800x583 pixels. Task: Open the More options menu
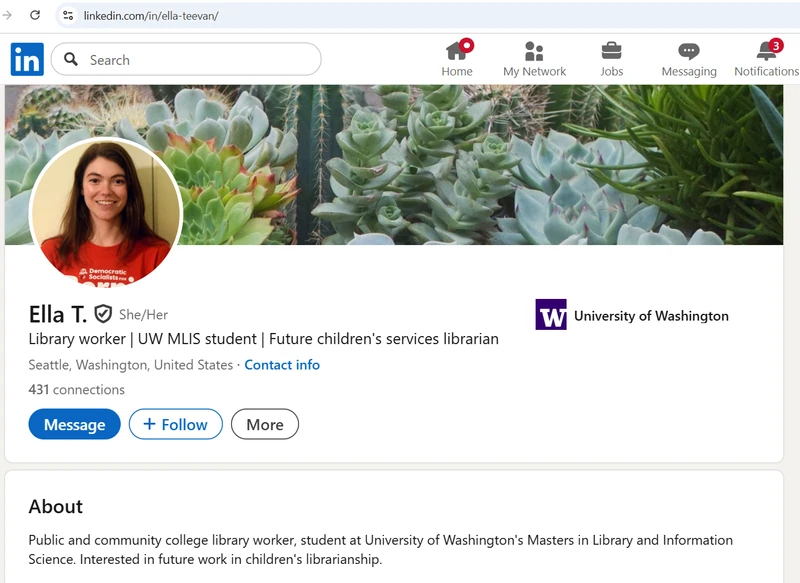[x=265, y=424]
